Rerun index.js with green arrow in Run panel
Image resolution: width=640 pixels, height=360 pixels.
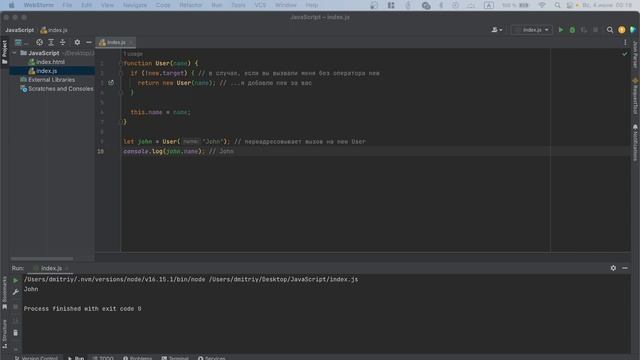16,280
